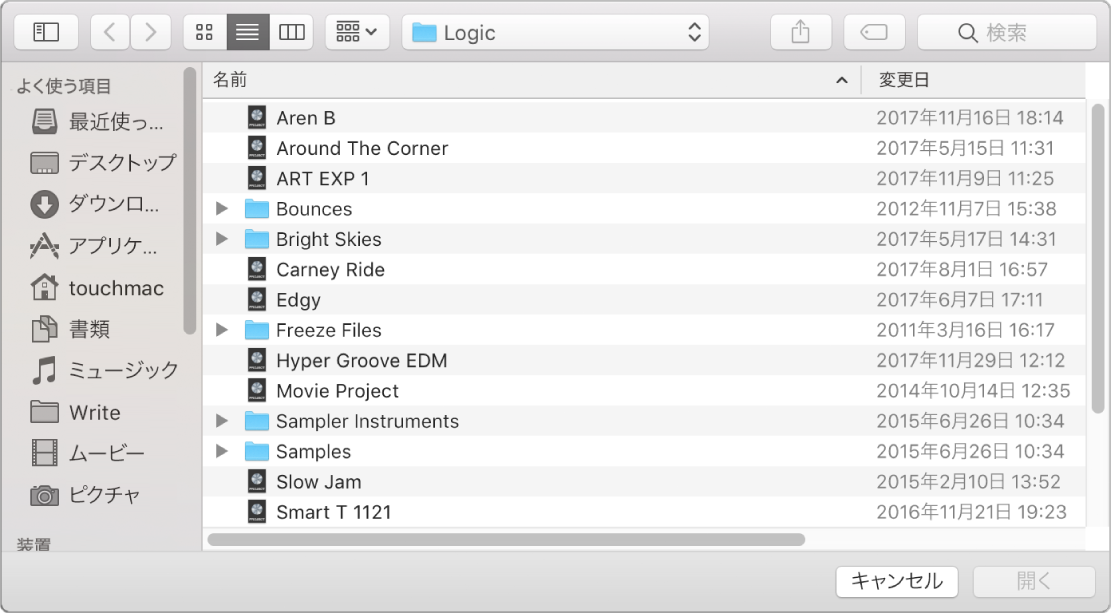
Task: Click in the 検索 search field
Action: (1007, 33)
